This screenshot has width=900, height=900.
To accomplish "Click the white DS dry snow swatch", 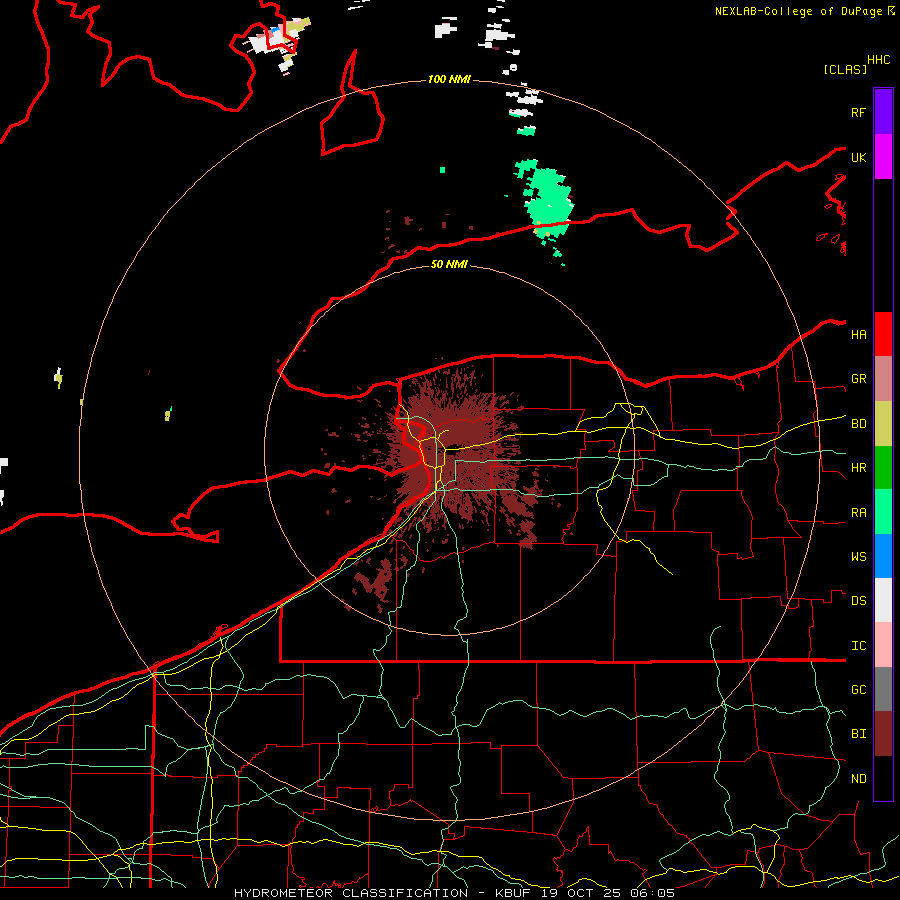I will [x=883, y=600].
